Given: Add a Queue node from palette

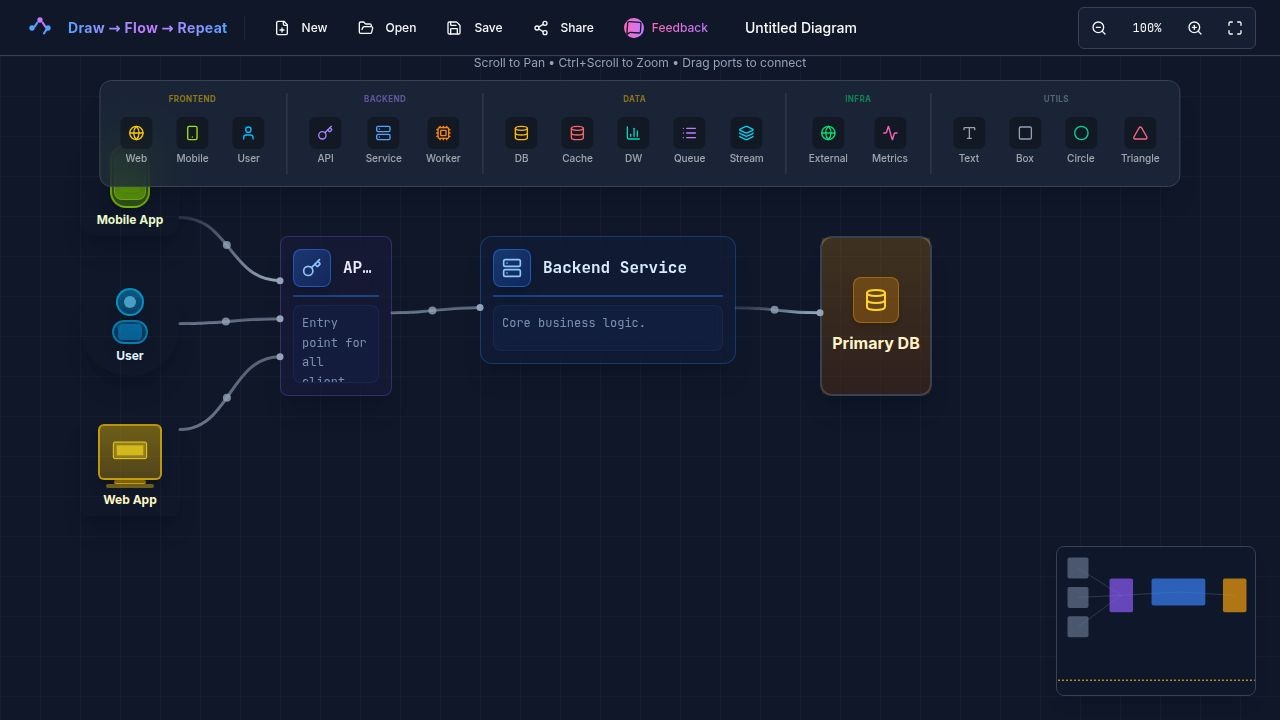Looking at the screenshot, I should [x=689, y=141].
